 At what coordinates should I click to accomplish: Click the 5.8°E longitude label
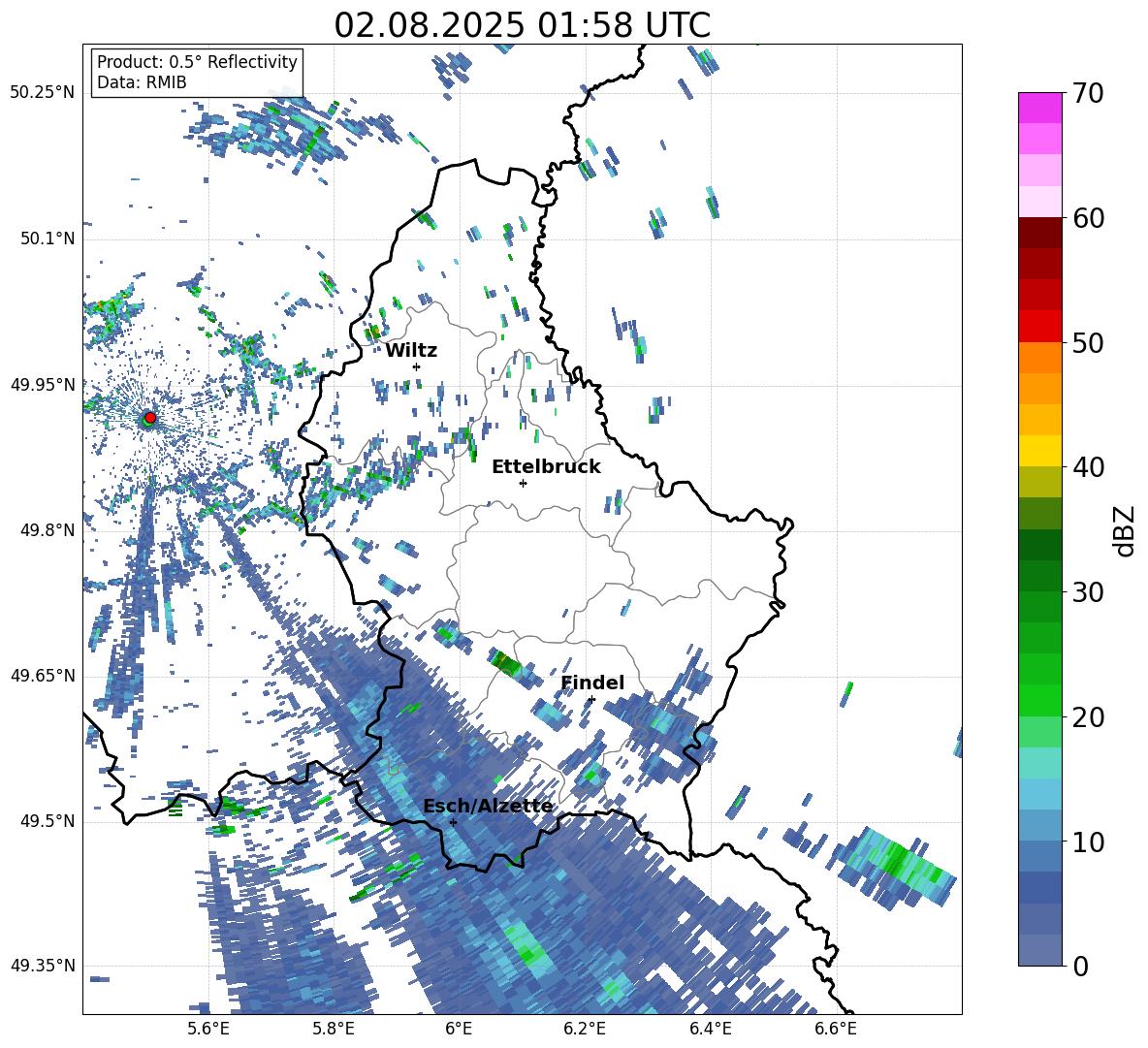click(334, 1029)
